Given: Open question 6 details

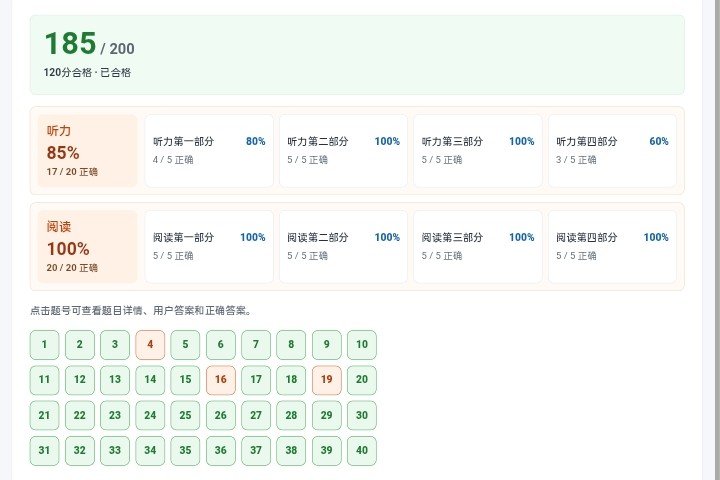Looking at the screenshot, I should pyautogui.click(x=221, y=344).
